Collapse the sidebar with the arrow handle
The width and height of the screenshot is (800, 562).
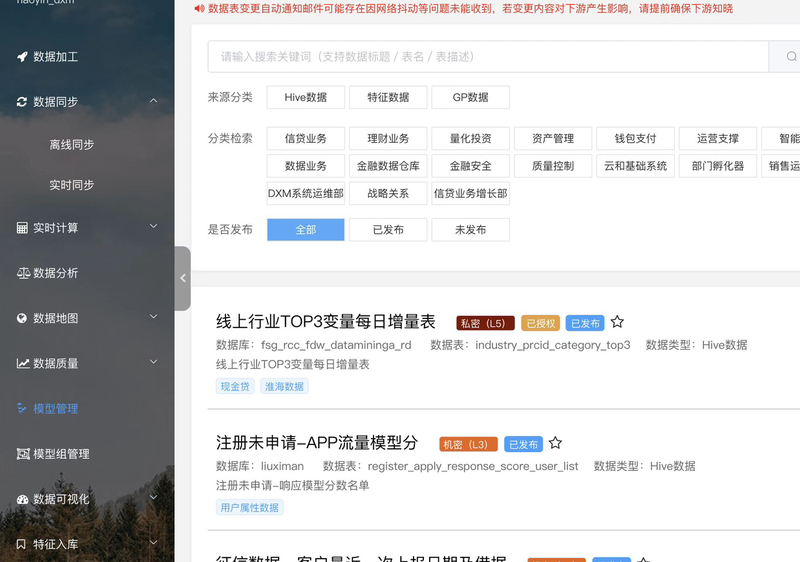183,278
